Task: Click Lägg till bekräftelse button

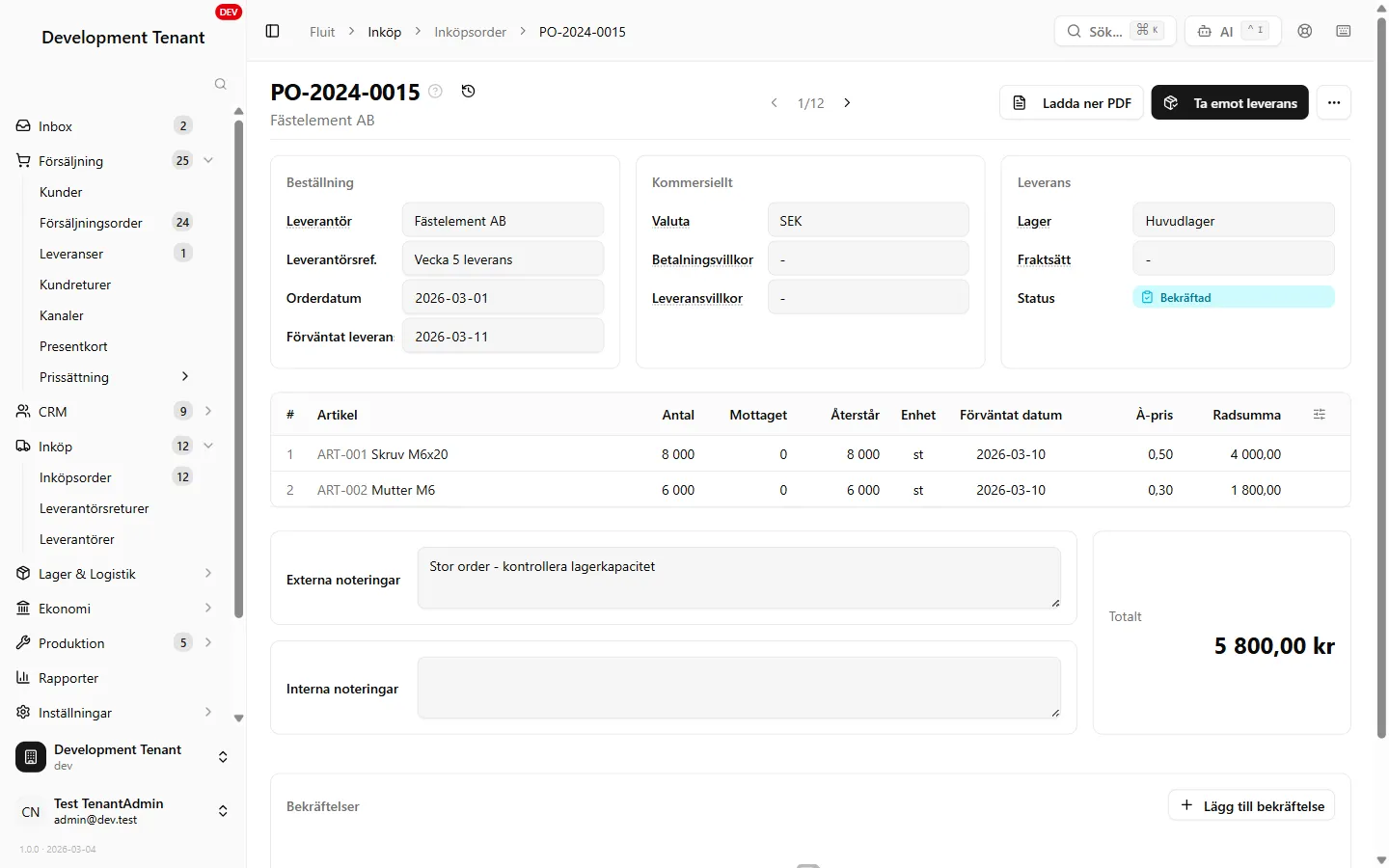Action: pyautogui.click(x=1252, y=805)
